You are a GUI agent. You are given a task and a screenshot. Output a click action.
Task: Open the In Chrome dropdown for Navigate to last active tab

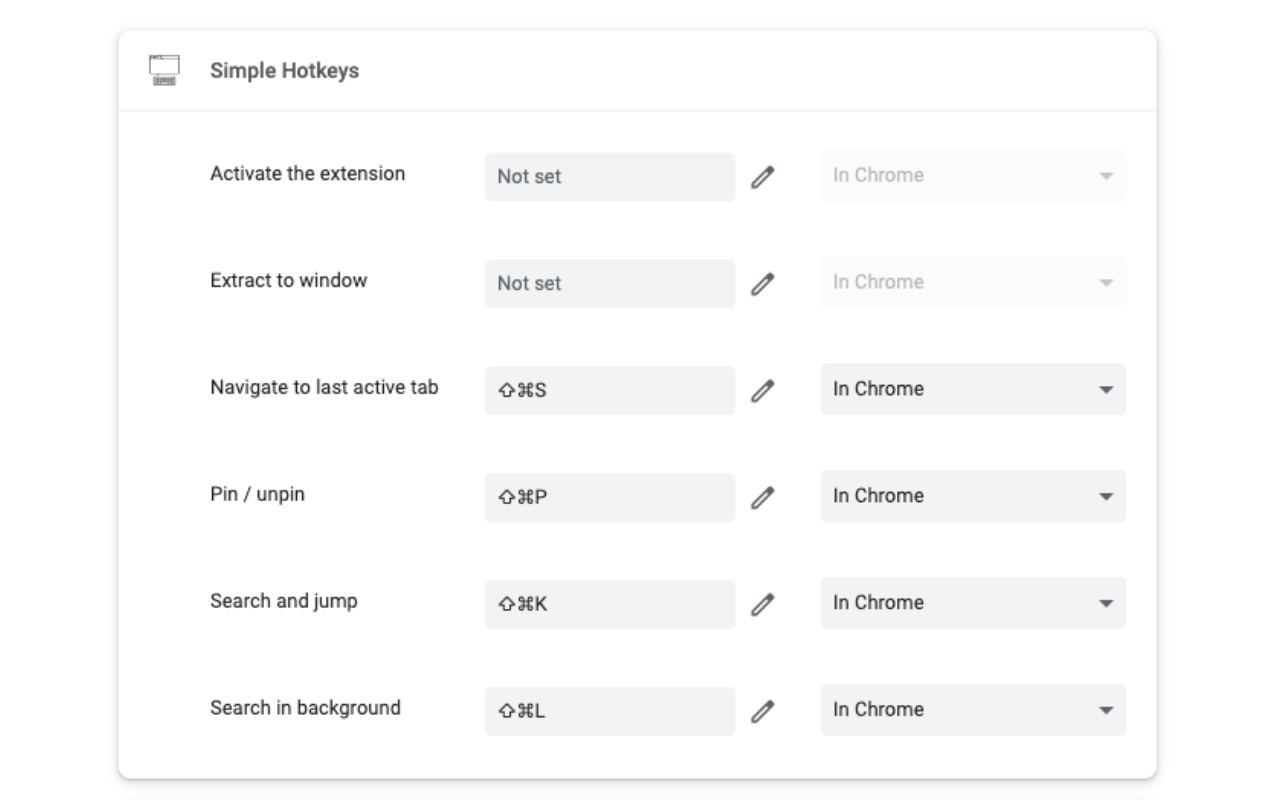[973, 389]
